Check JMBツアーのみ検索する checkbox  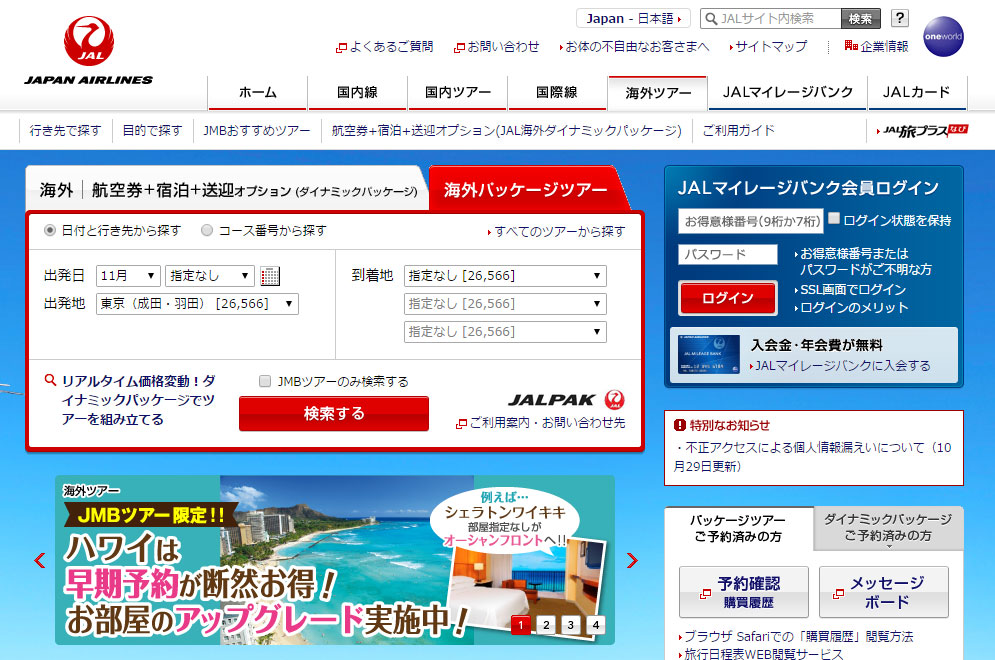pyautogui.click(x=265, y=381)
